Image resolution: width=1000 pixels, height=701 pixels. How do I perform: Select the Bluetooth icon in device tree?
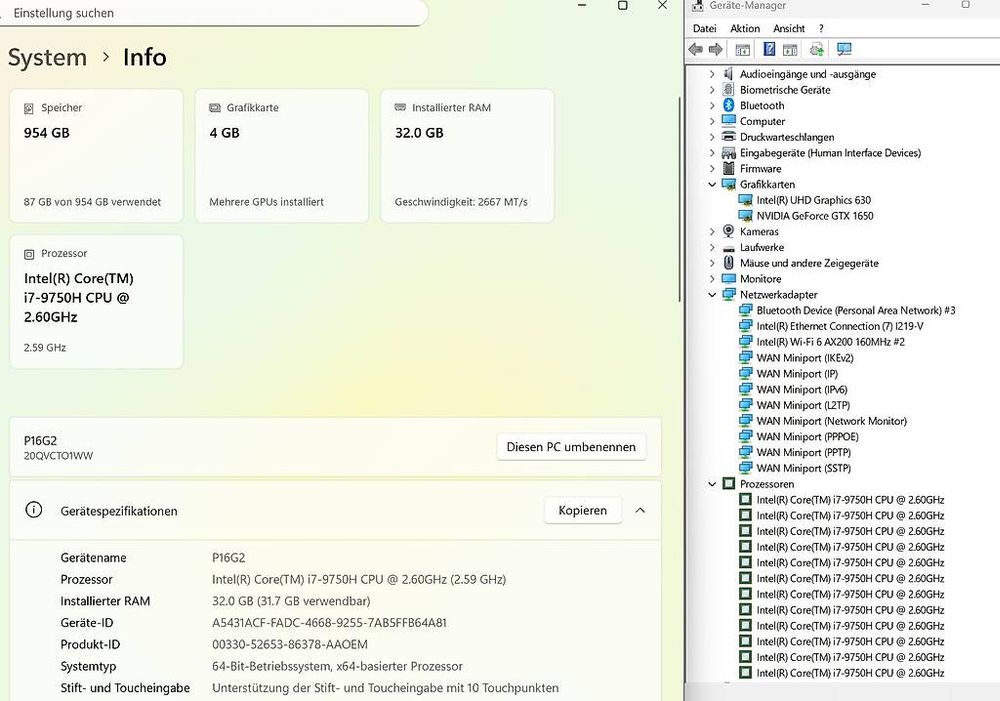pyautogui.click(x=729, y=105)
